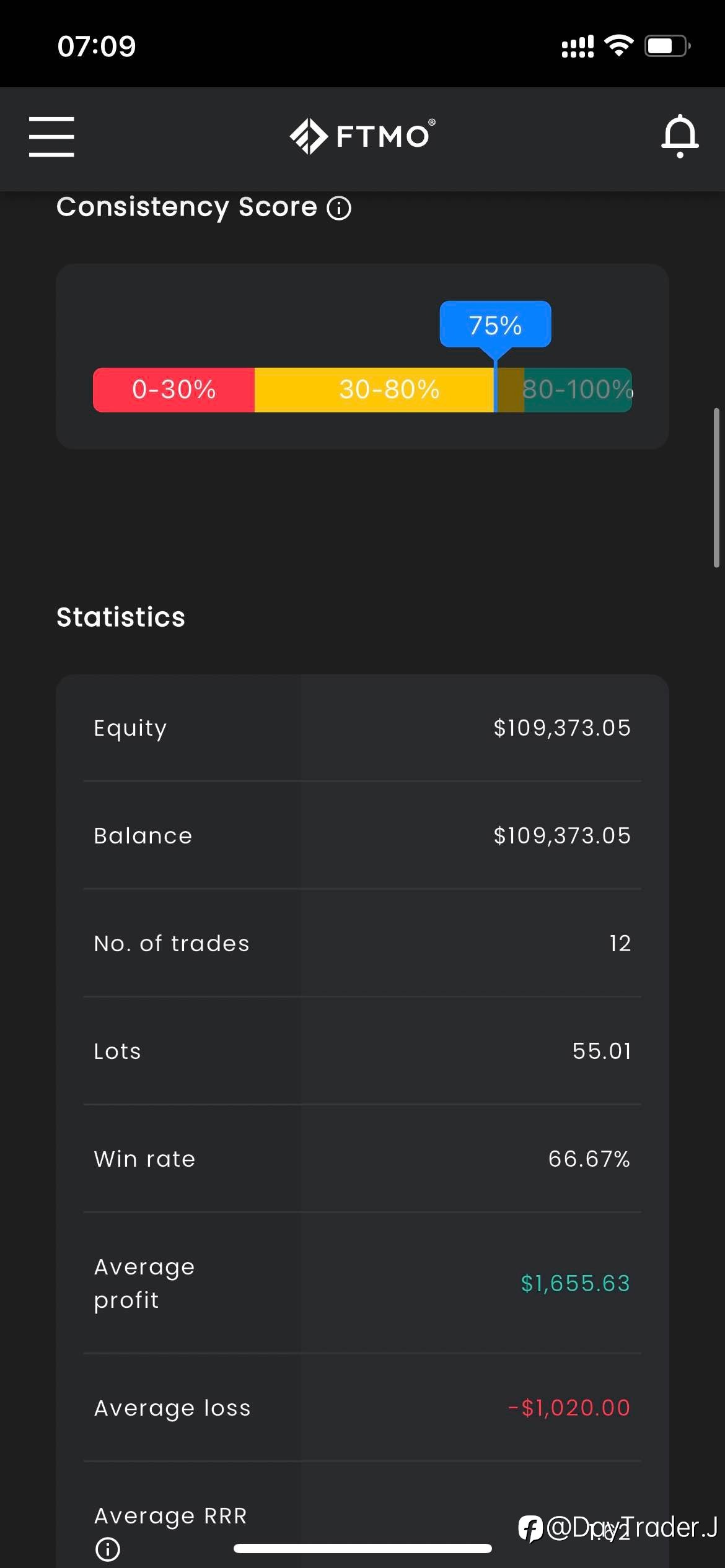This screenshot has width=725, height=1568.
Task: Tap the 75% score marker bubble
Action: (x=495, y=324)
